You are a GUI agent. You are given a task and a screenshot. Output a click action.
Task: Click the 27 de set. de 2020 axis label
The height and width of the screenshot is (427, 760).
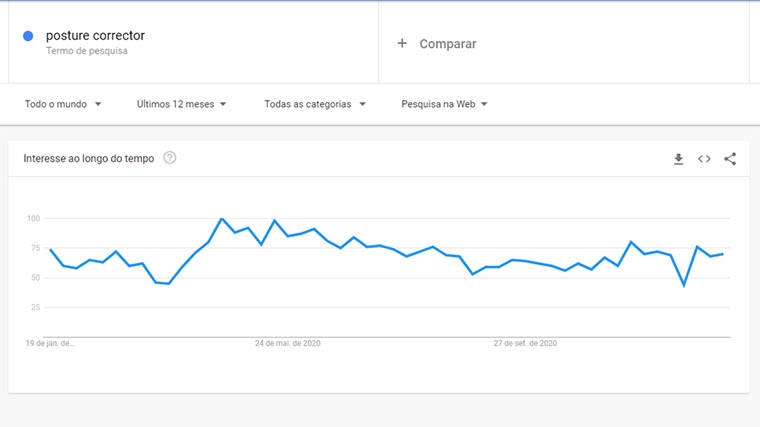click(525, 343)
